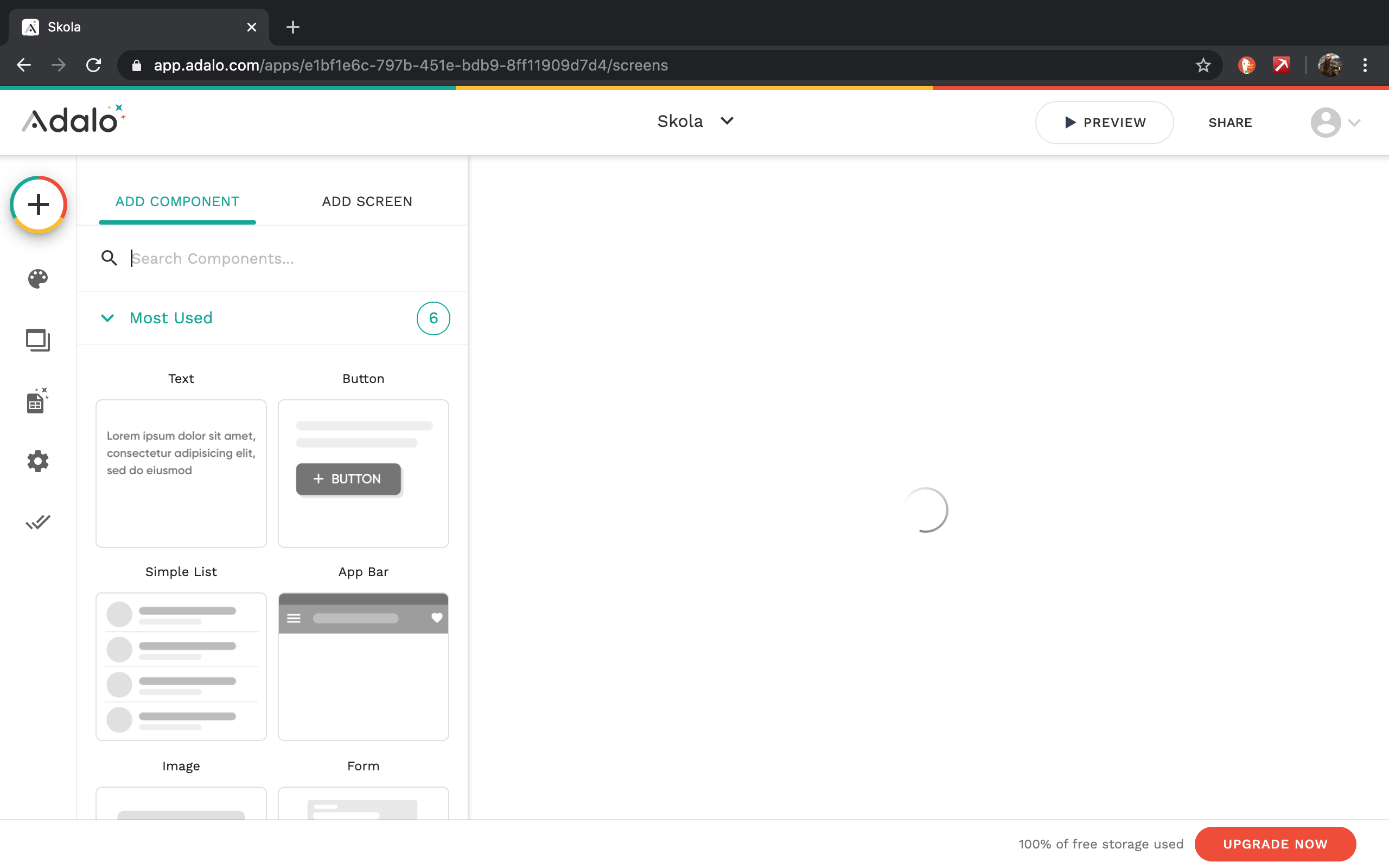Viewport: 1389px width, 868px height.
Task: Click the Share button
Action: tap(1230, 122)
